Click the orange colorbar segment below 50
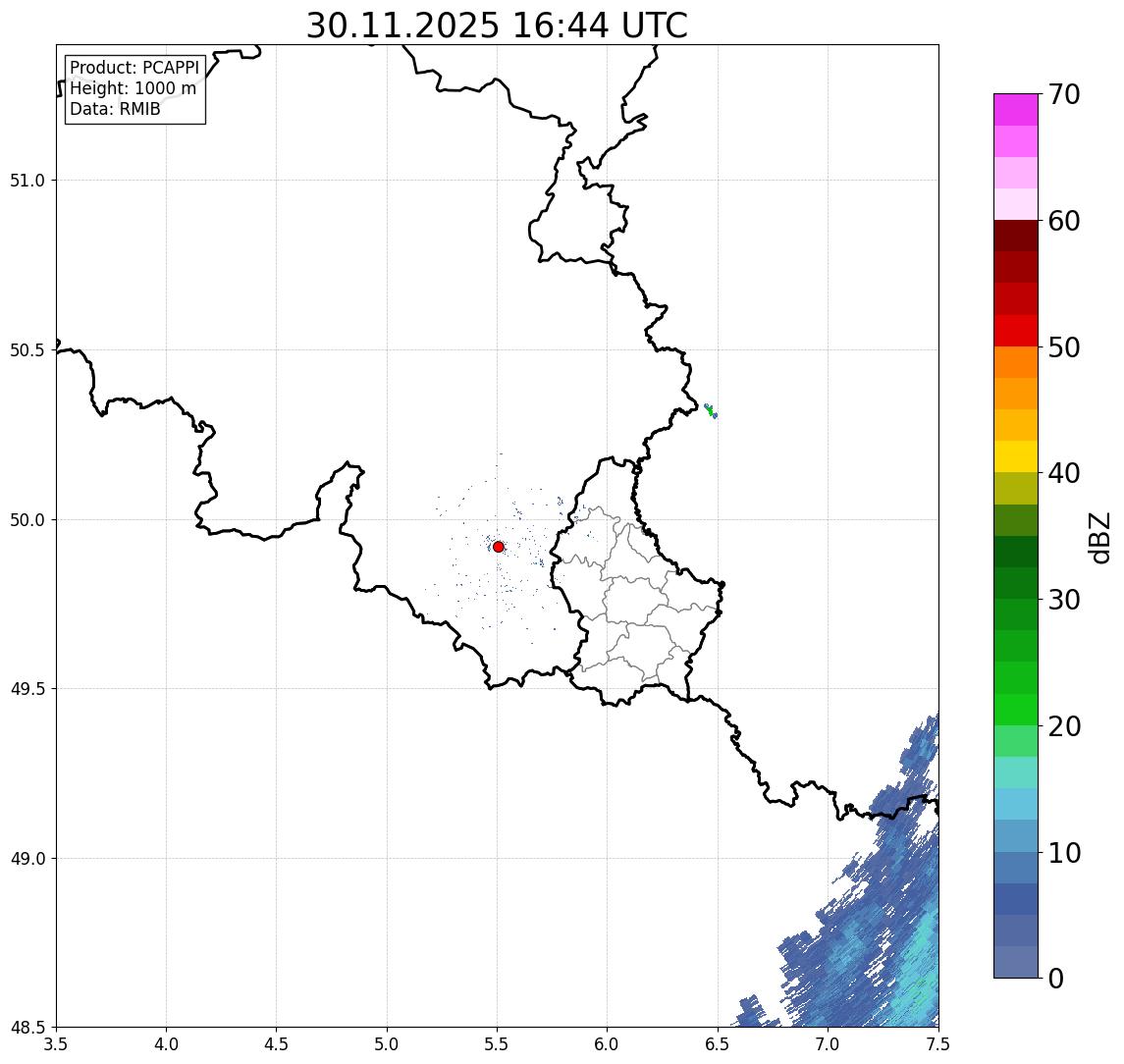The image size is (1124, 1064). 1016,363
